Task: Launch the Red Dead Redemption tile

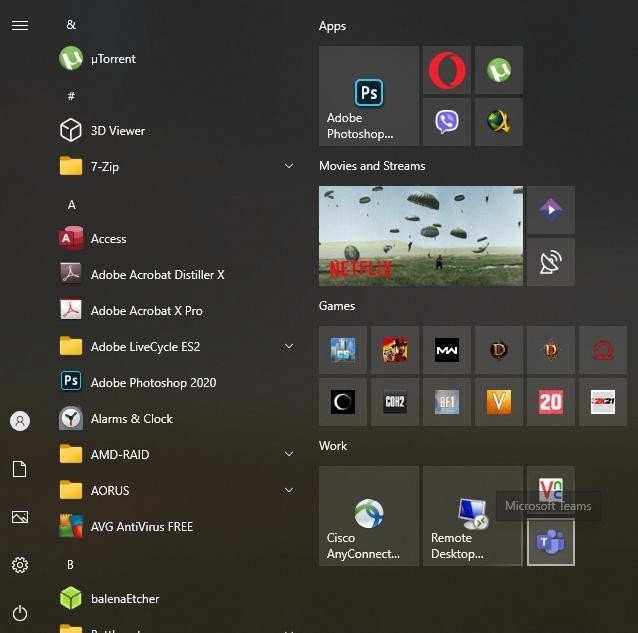Action: tap(395, 350)
